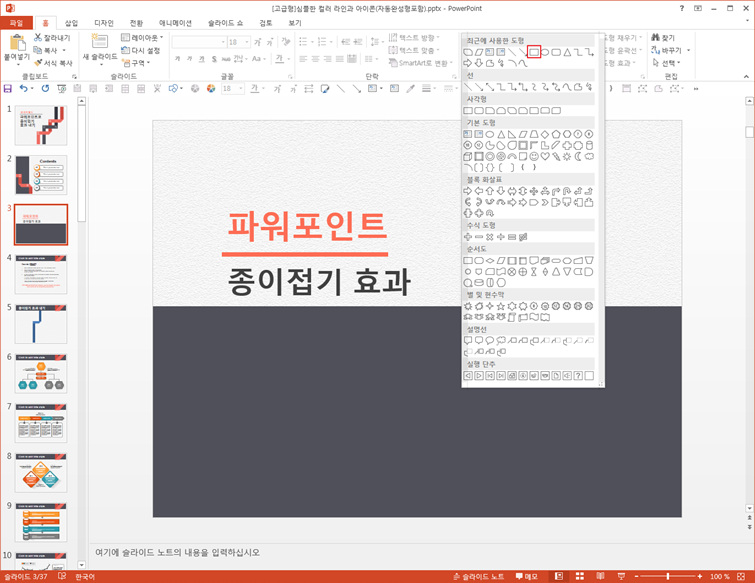This screenshot has height=583, width=755.
Task: Save the presentation from quick access toolbar
Action: click(x=7, y=89)
